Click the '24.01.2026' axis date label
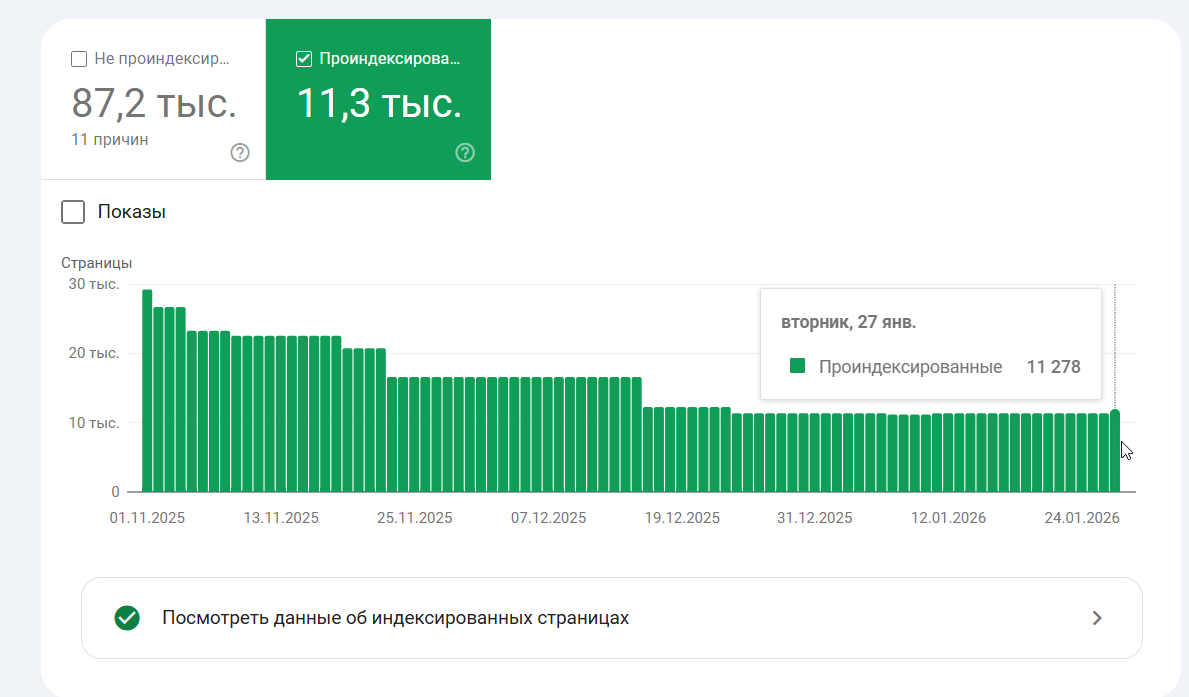This screenshot has width=1189, height=697. [x=1082, y=518]
